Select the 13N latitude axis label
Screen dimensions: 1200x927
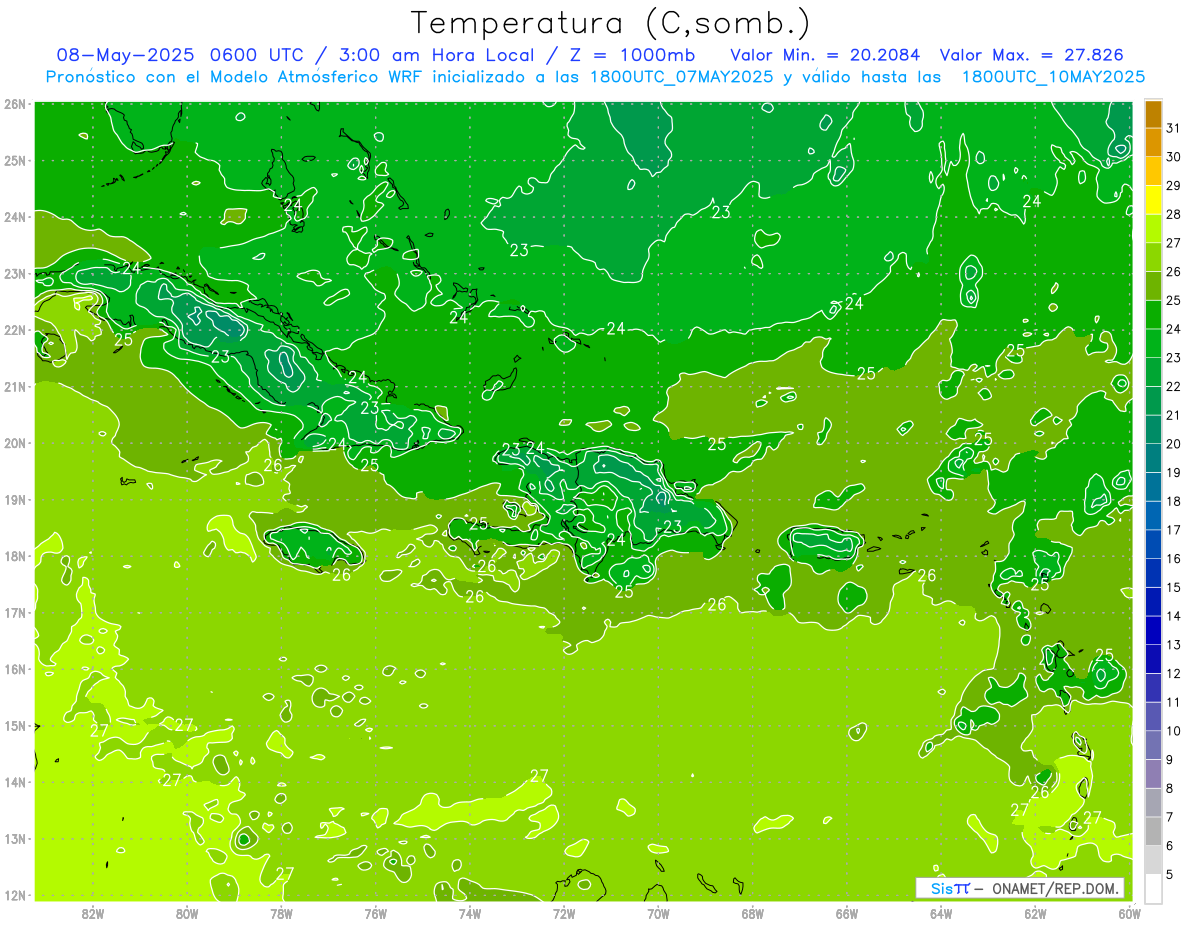[x=14, y=838]
